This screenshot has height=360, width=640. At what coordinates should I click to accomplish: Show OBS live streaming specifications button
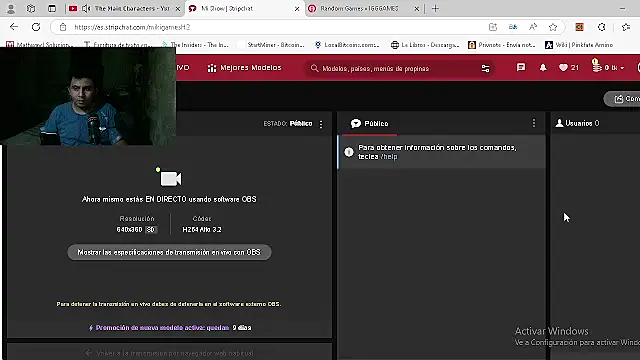pyautogui.click(x=169, y=252)
